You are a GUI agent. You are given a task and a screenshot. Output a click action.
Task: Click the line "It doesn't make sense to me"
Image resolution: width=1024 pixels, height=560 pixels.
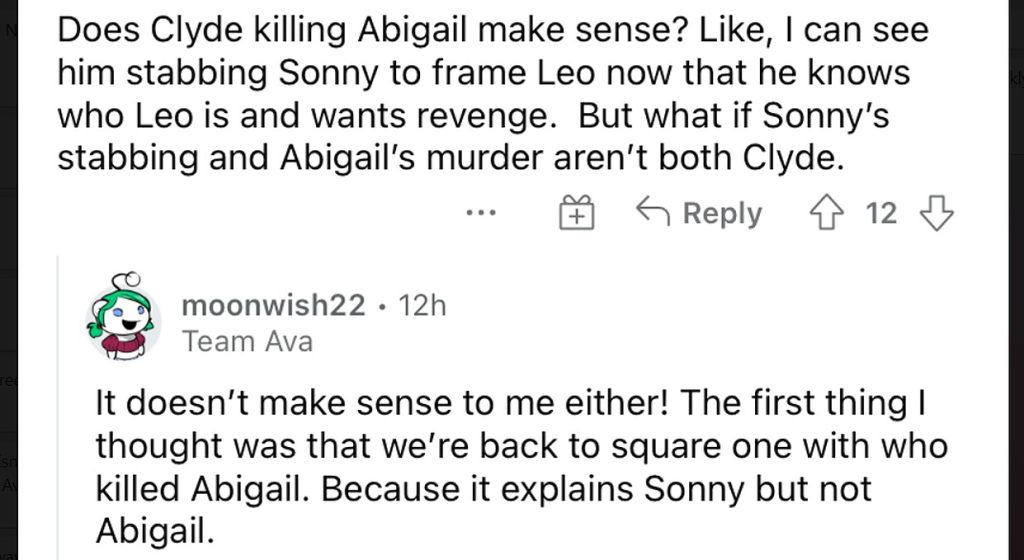point(510,403)
